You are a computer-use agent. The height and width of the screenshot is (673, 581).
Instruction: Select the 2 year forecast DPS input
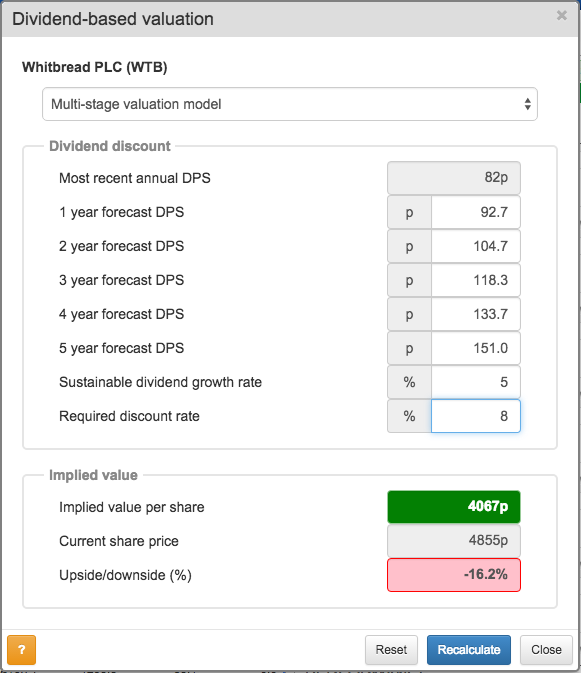pyautogui.click(x=475, y=246)
